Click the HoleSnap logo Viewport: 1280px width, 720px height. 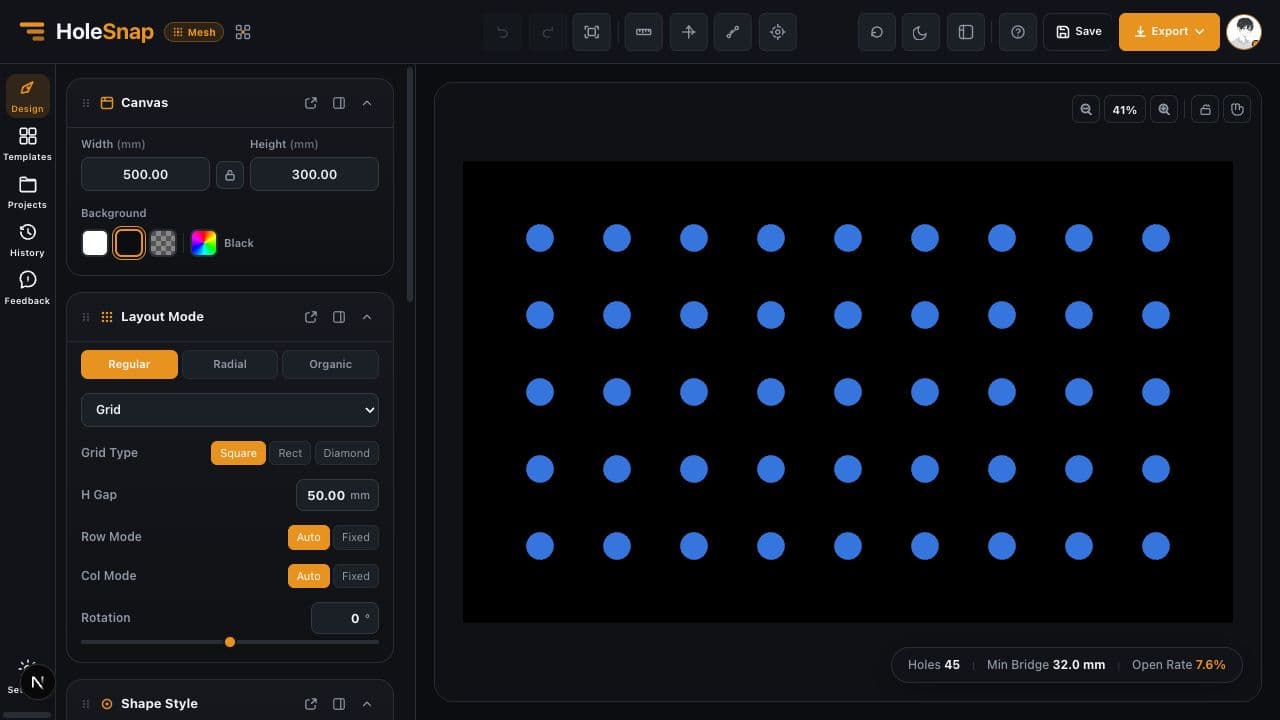[86, 32]
